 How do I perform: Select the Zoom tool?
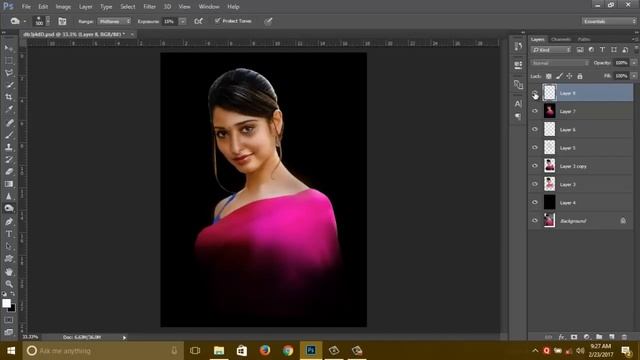click(x=9, y=284)
